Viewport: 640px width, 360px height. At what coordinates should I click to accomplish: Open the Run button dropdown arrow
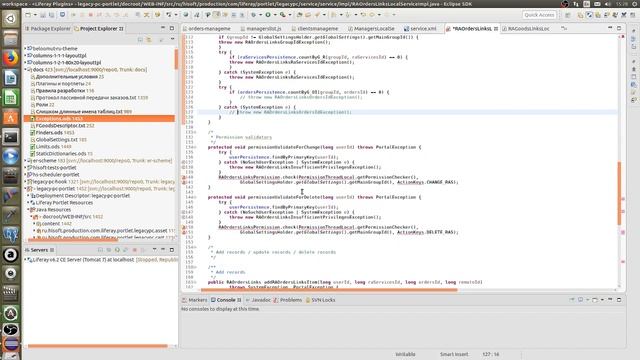(275, 15)
